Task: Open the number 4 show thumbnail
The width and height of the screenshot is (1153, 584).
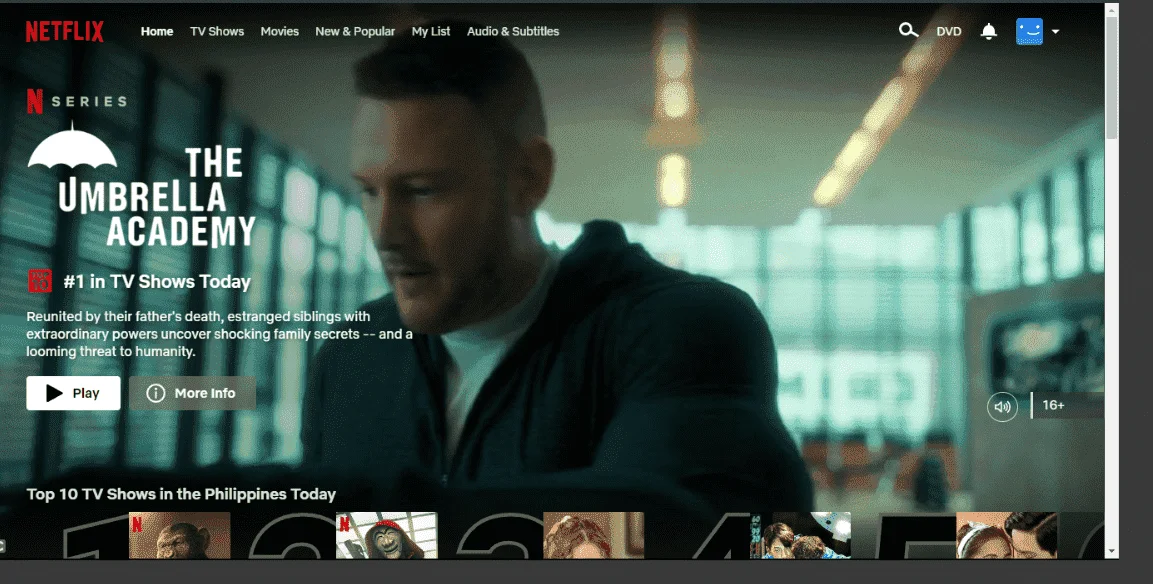Action: 800,535
